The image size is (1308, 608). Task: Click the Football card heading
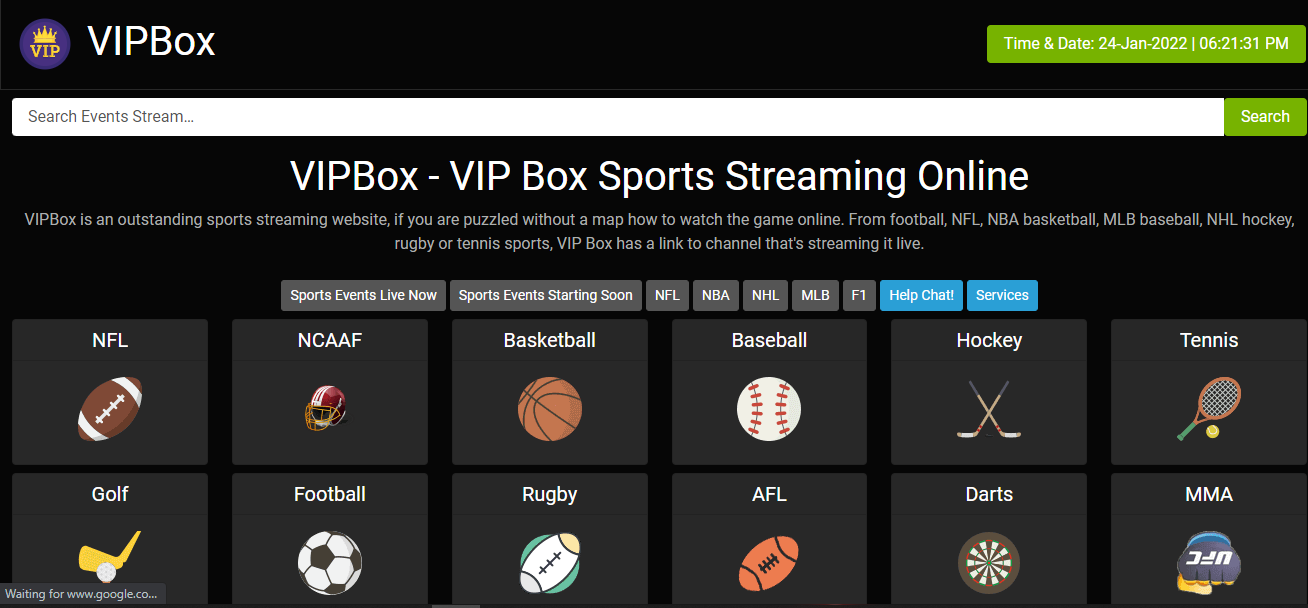pyautogui.click(x=330, y=494)
